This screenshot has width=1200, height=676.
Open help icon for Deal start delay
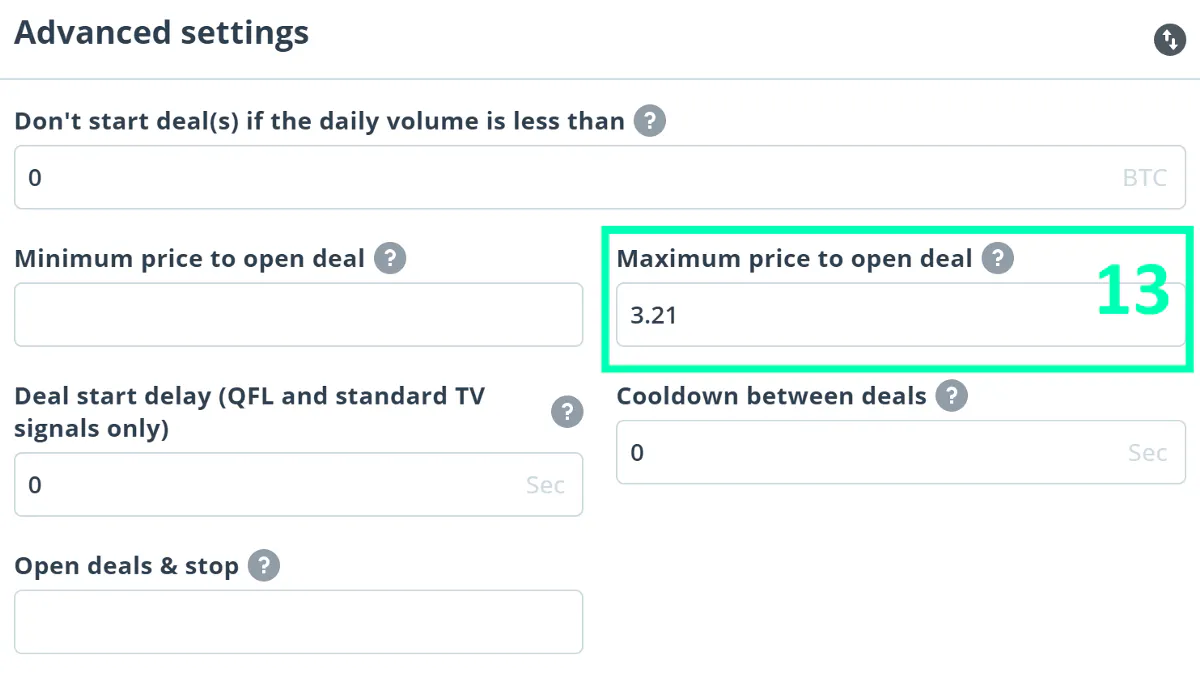(x=567, y=412)
